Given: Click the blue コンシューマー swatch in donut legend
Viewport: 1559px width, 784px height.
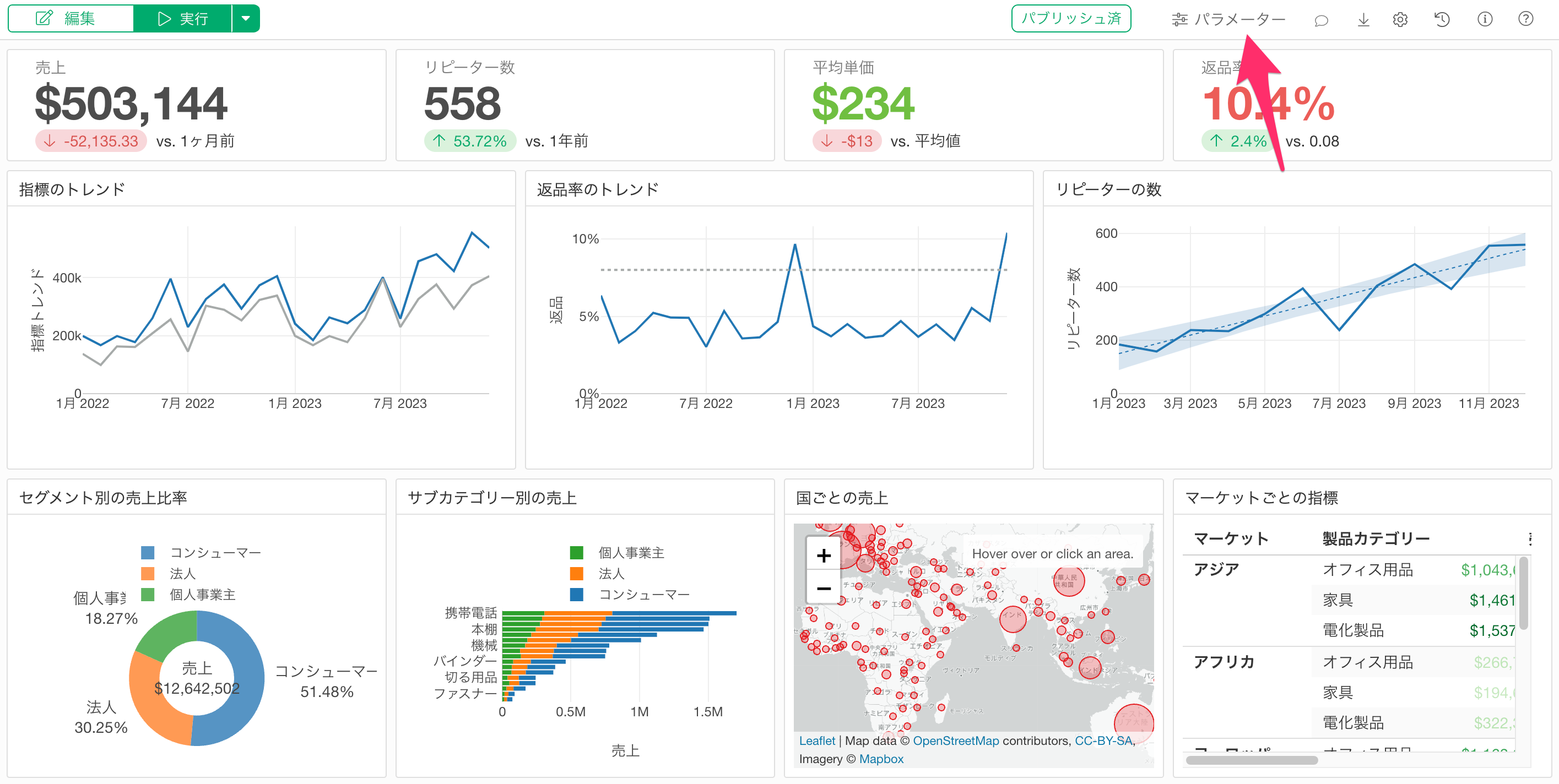Looking at the screenshot, I should click(x=148, y=552).
